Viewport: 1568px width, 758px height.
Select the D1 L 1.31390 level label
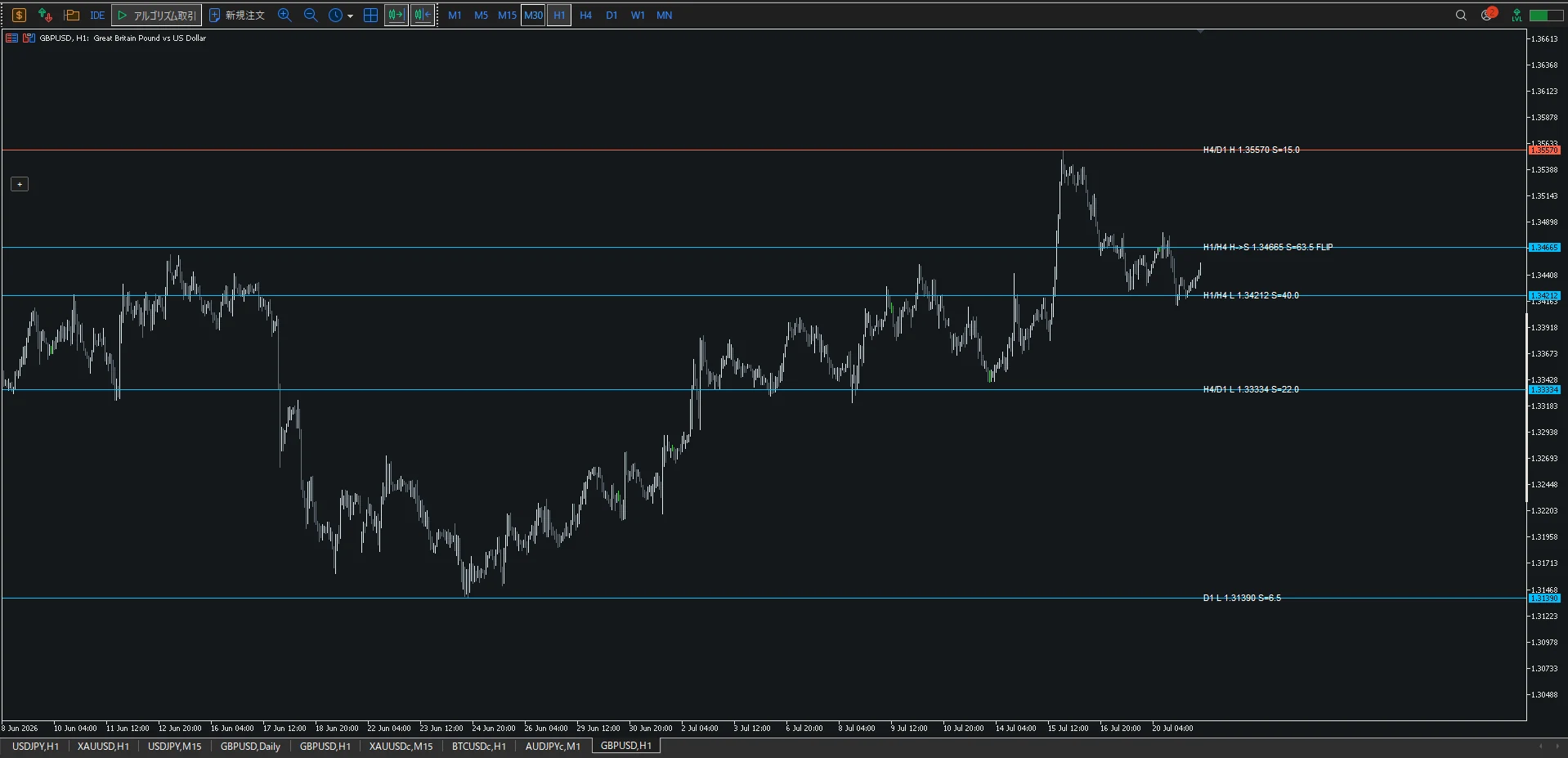1241,598
